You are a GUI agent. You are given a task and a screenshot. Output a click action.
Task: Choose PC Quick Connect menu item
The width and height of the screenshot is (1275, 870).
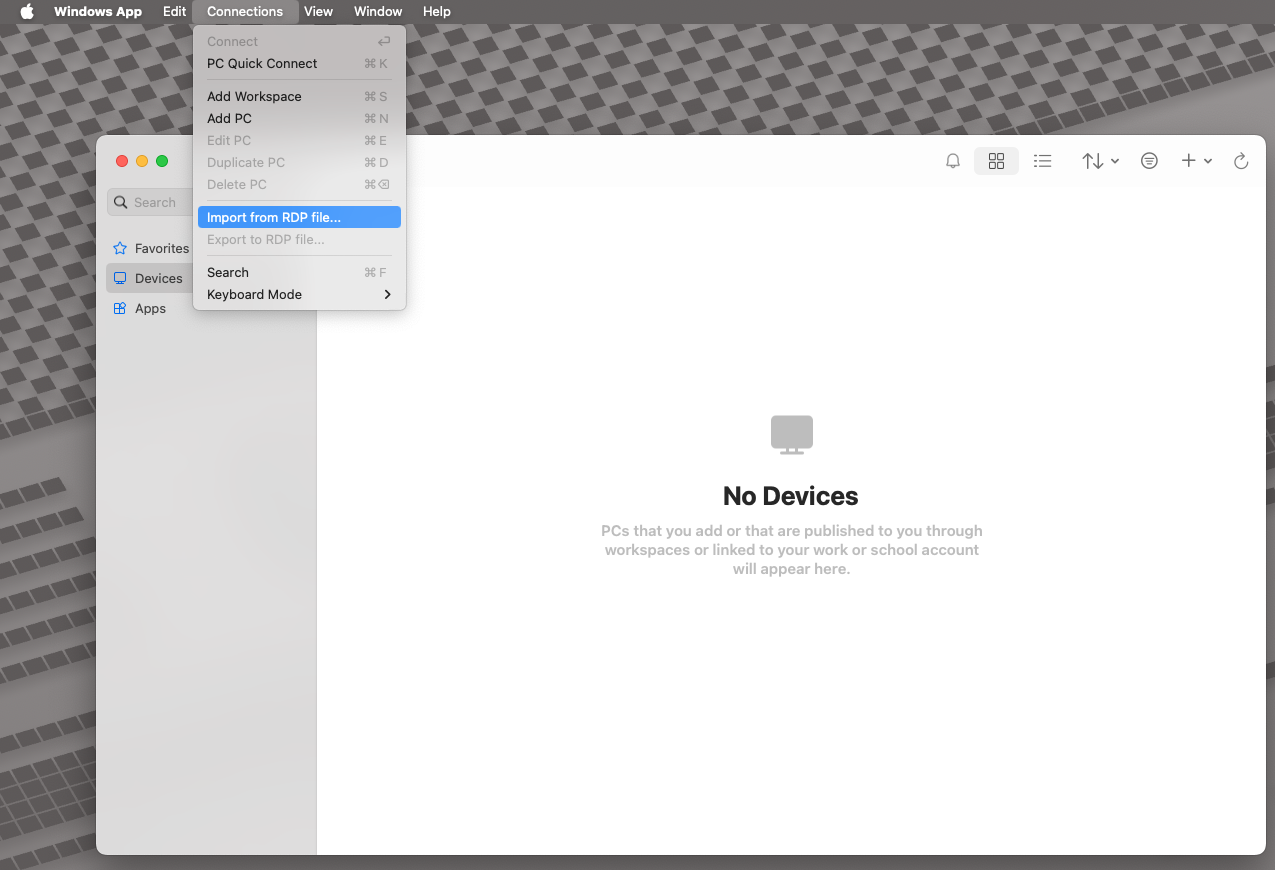coord(299,63)
